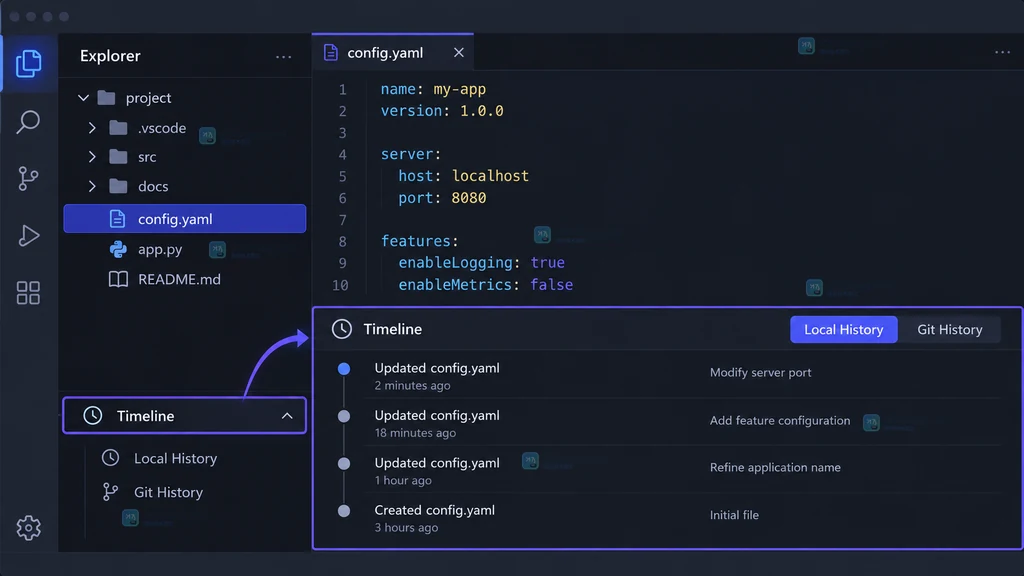This screenshot has width=1024, height=576.
Task: Click clock icon in Timeline panel title
Action: coord(342,329)
